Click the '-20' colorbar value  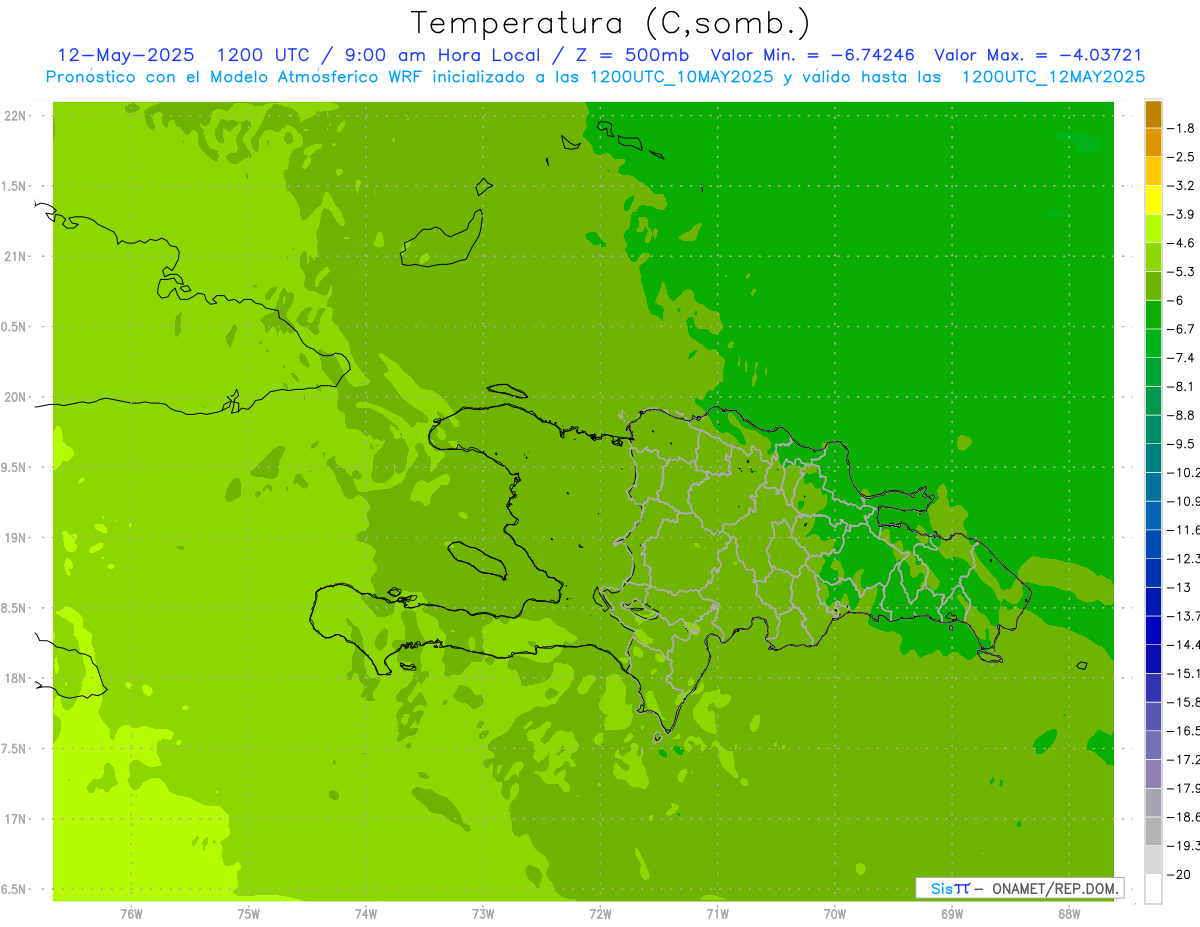pos(1178,874)
